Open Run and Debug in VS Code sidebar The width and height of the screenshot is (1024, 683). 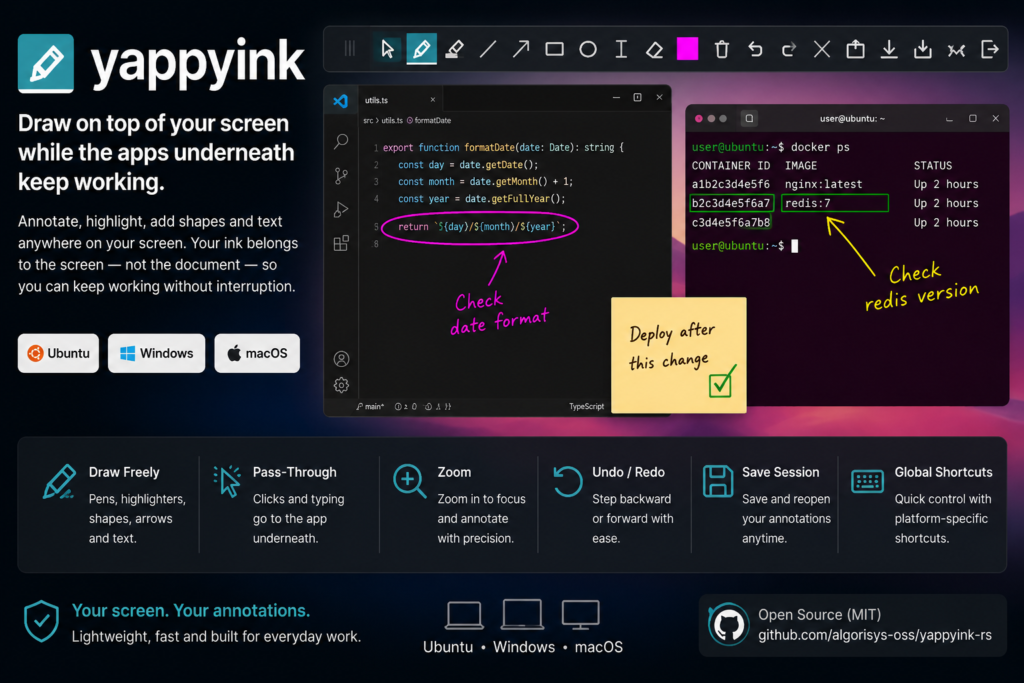point(341,209)
